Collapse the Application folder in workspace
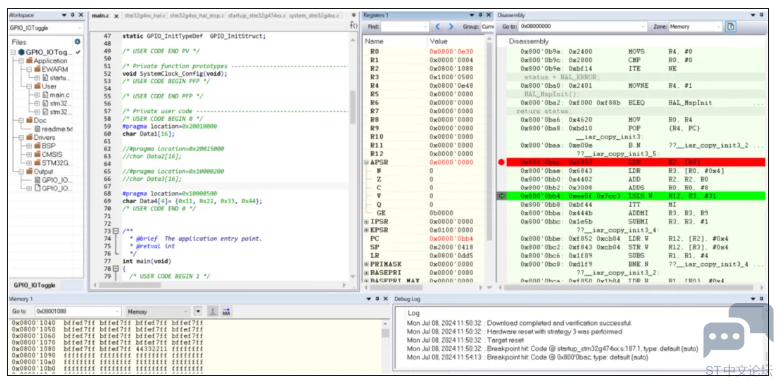Viewport: 782px width, 386px height. [21, 60]
